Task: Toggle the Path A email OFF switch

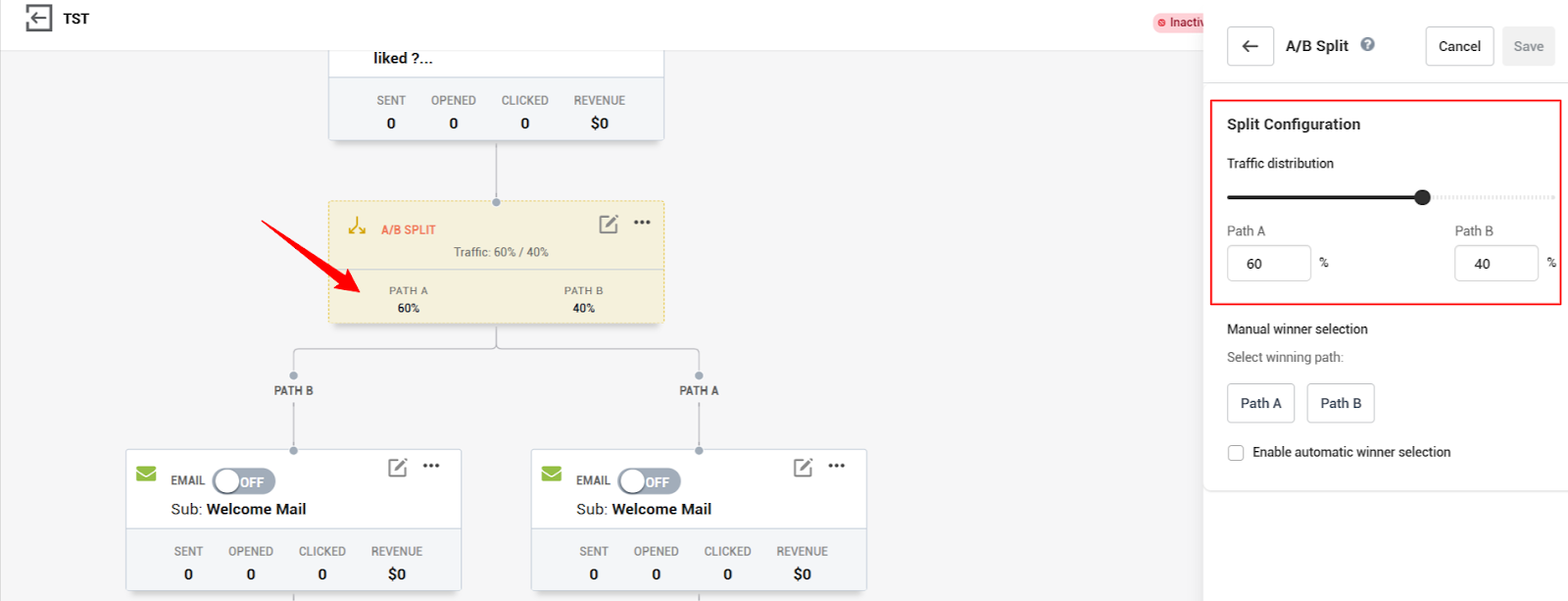Action: (x=649, y=481)
